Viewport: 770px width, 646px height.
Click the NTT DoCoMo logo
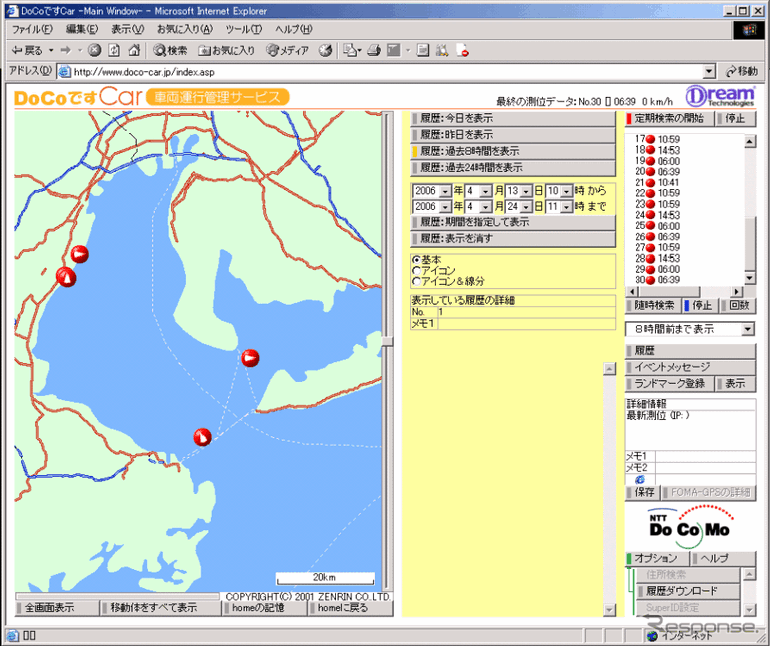689,527
